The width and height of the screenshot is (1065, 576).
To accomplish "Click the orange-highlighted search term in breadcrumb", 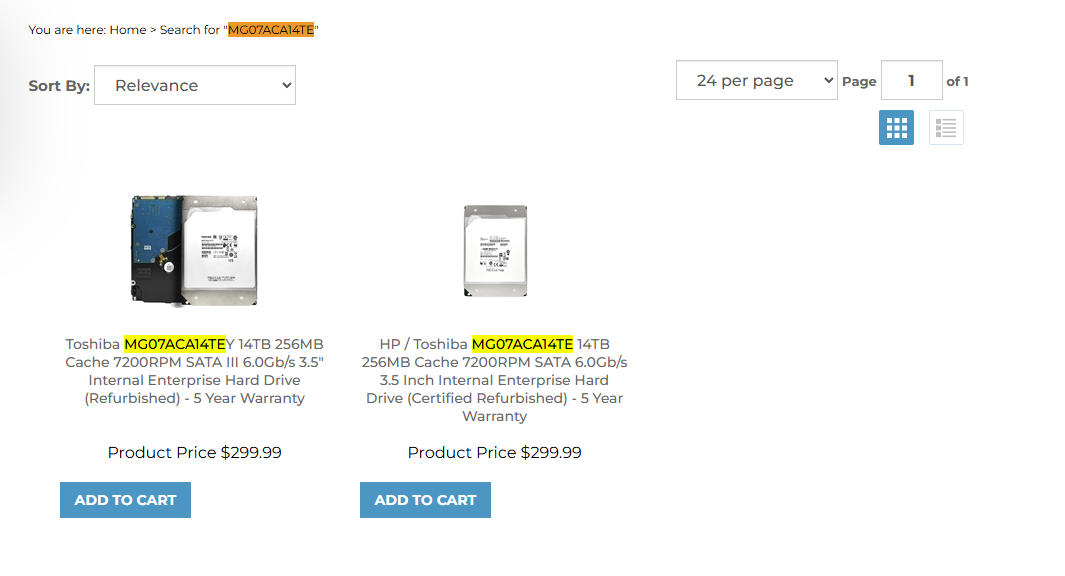I will (x=271, y=30).
